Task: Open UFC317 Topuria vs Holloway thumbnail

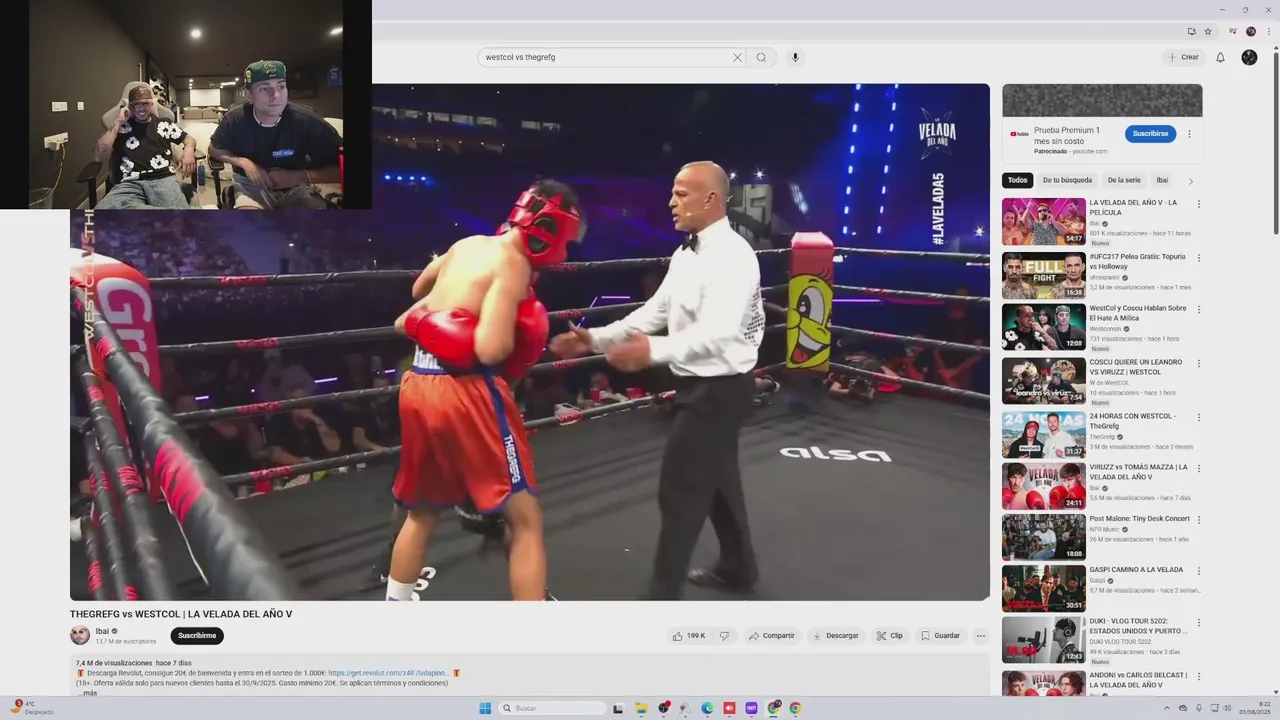Action: [x=1043, y=275]
